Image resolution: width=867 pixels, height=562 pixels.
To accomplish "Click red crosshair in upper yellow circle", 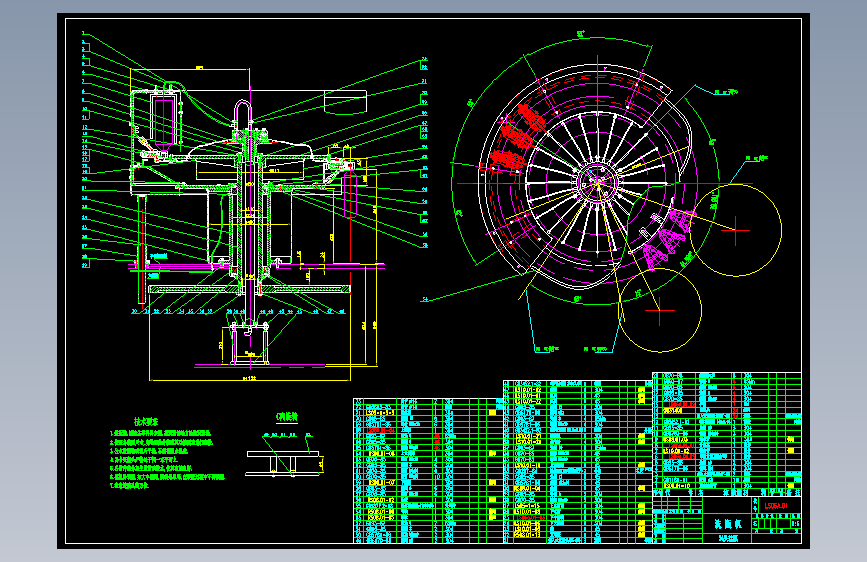I will point(735,230).
